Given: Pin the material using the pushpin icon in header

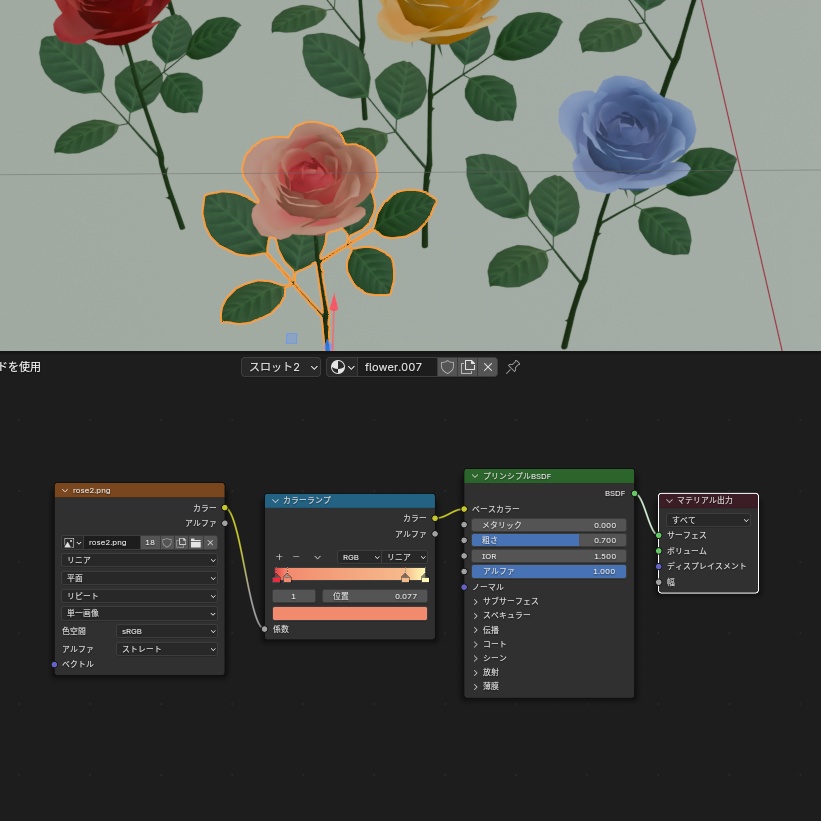Looking at the screenshot, I should (x=513, y=366).
